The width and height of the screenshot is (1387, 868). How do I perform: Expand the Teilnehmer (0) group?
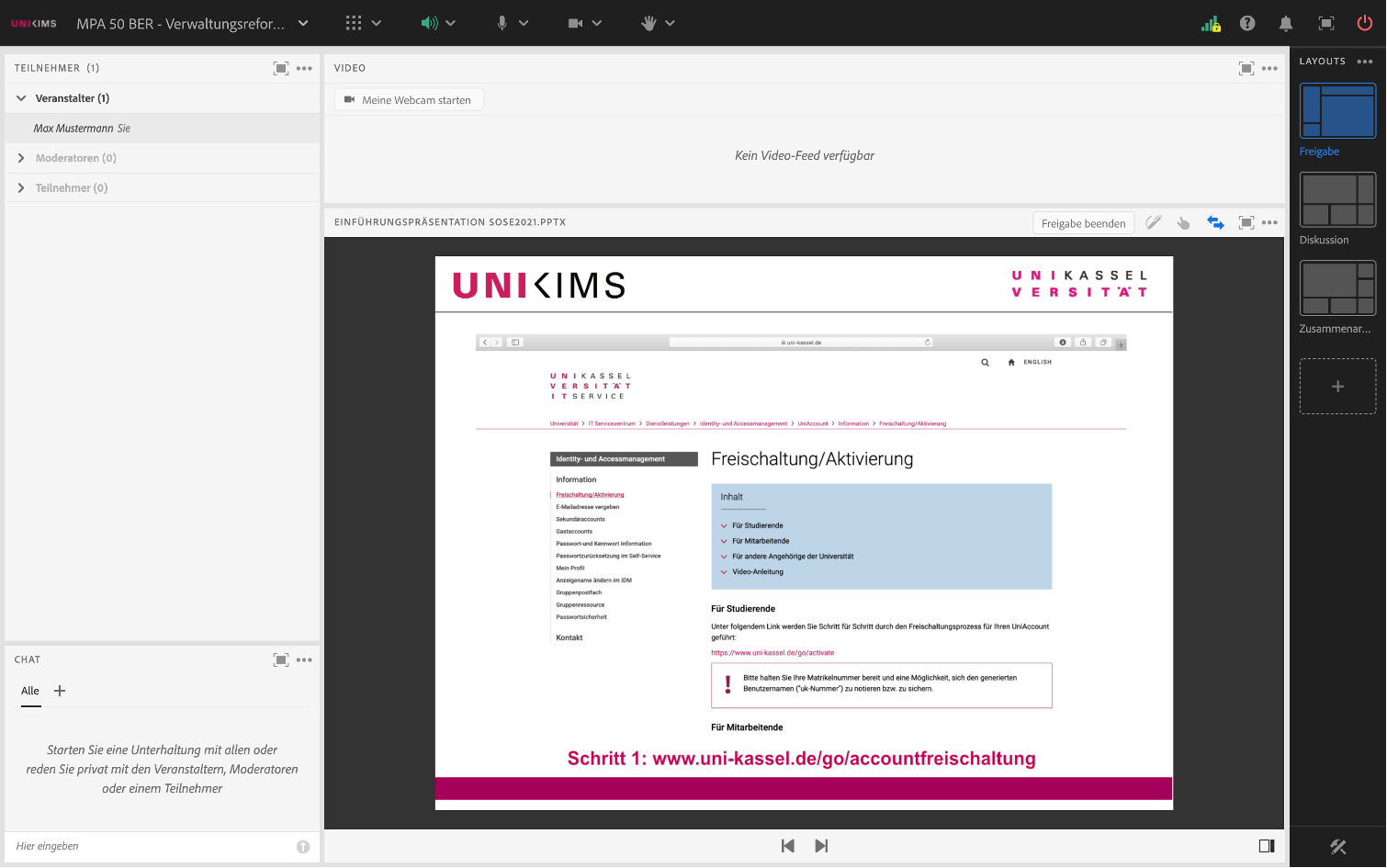coord(21,187)
